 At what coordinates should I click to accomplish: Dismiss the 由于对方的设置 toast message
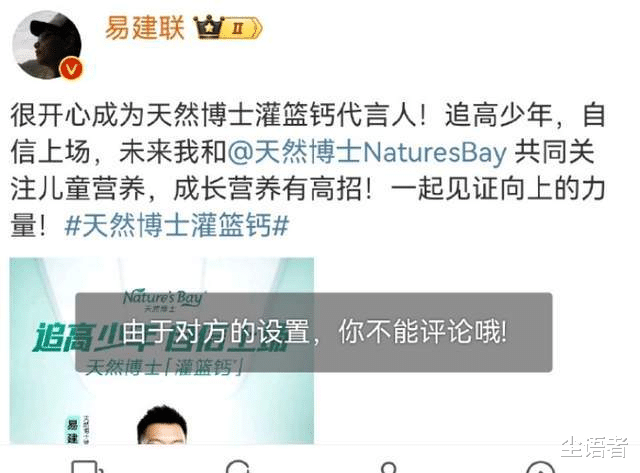(313, 332)
